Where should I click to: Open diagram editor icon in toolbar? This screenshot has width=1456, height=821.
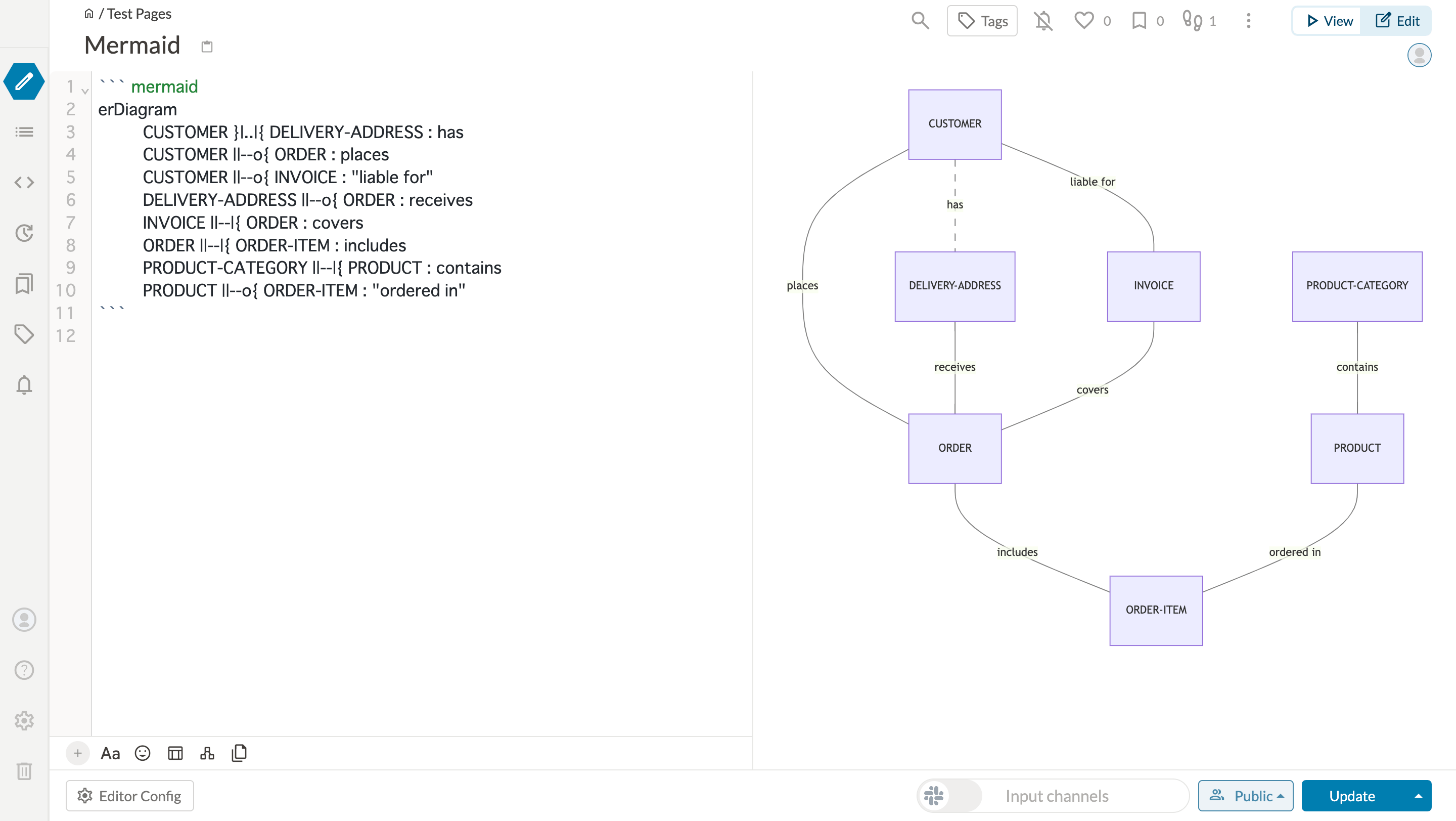click(x=207, y=753)
